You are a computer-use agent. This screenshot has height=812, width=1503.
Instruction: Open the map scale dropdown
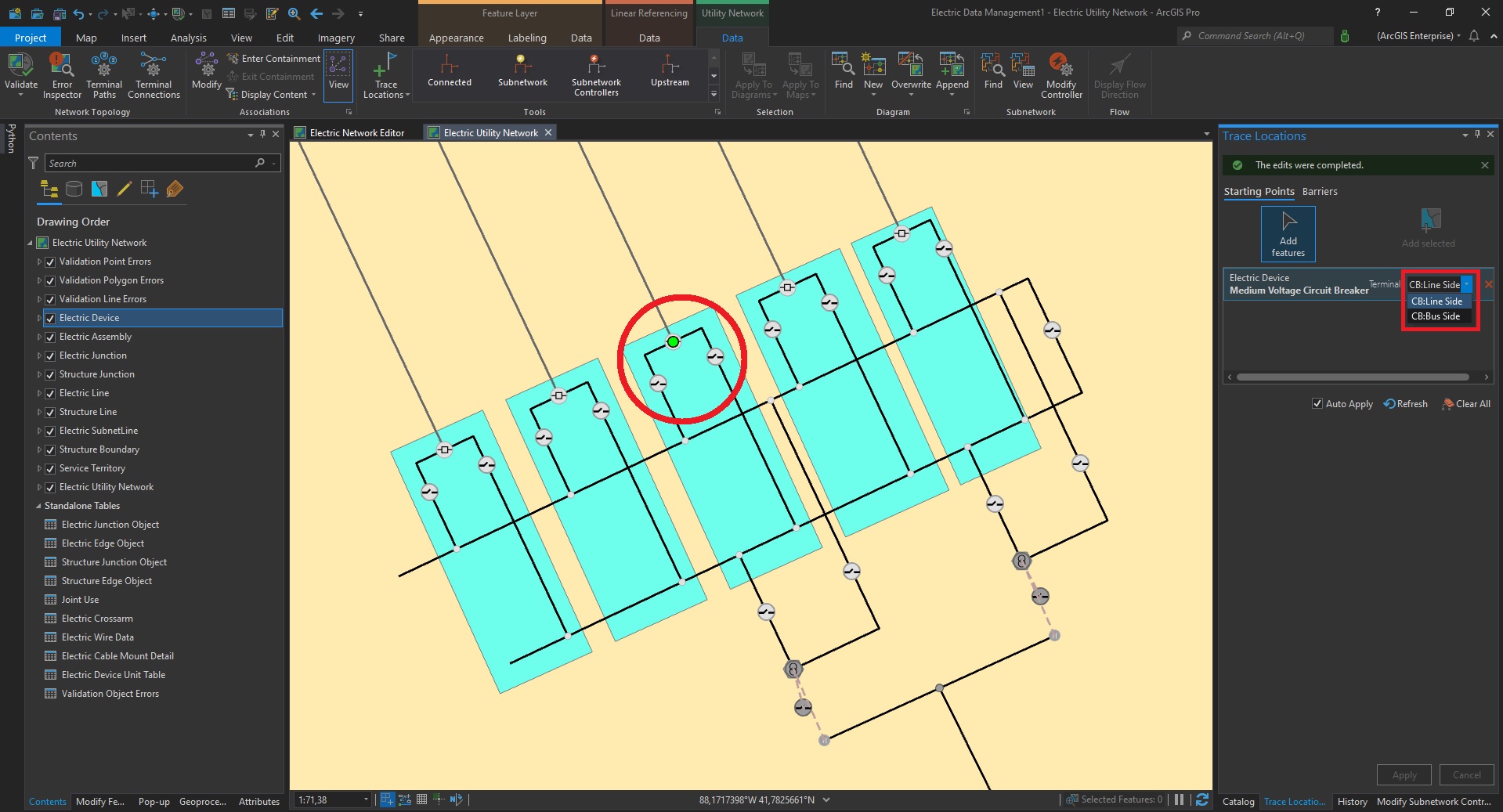[x=366, y=799]
